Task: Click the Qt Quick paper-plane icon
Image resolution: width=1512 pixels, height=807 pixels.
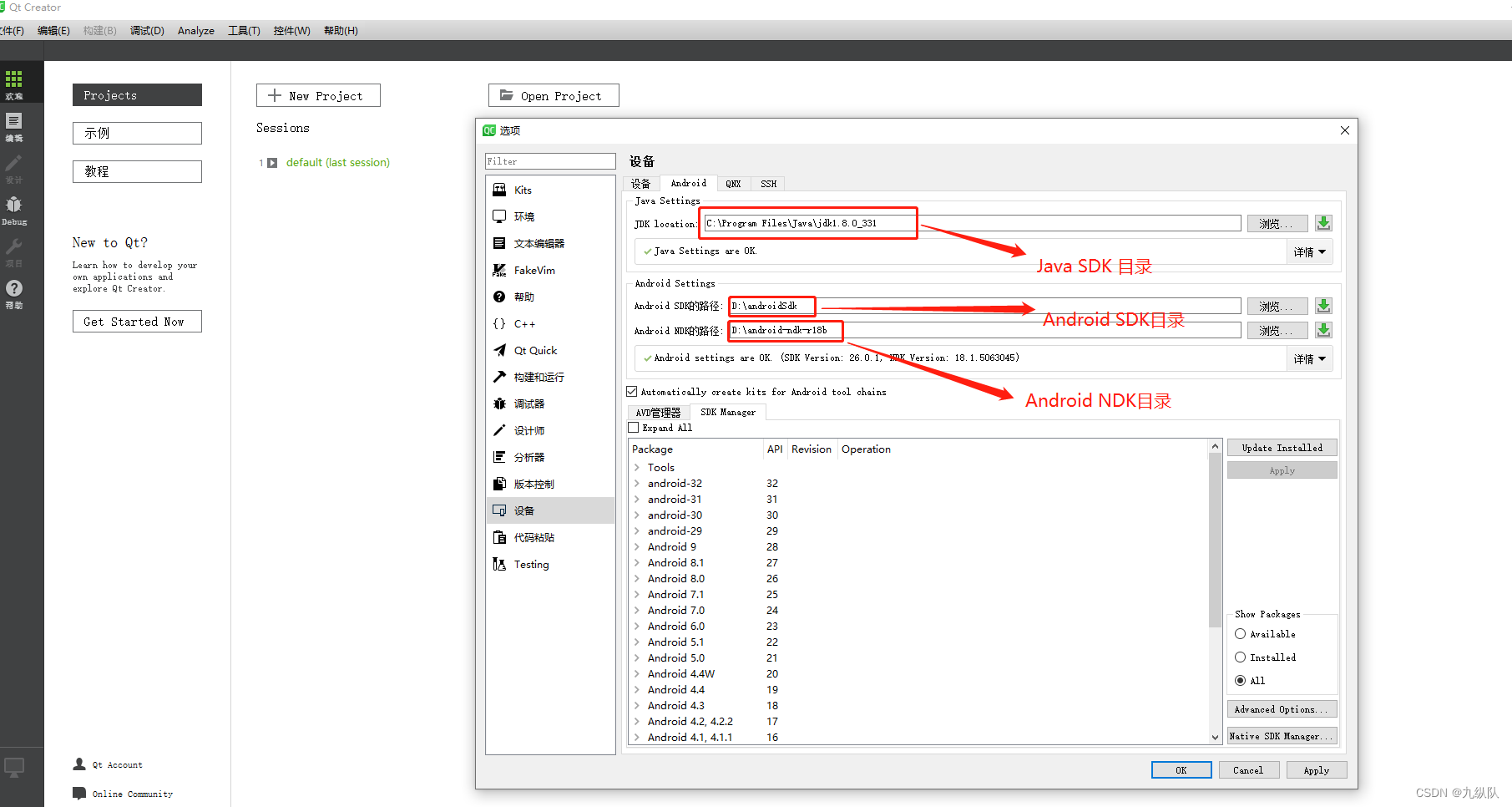Action: (499, 350)
